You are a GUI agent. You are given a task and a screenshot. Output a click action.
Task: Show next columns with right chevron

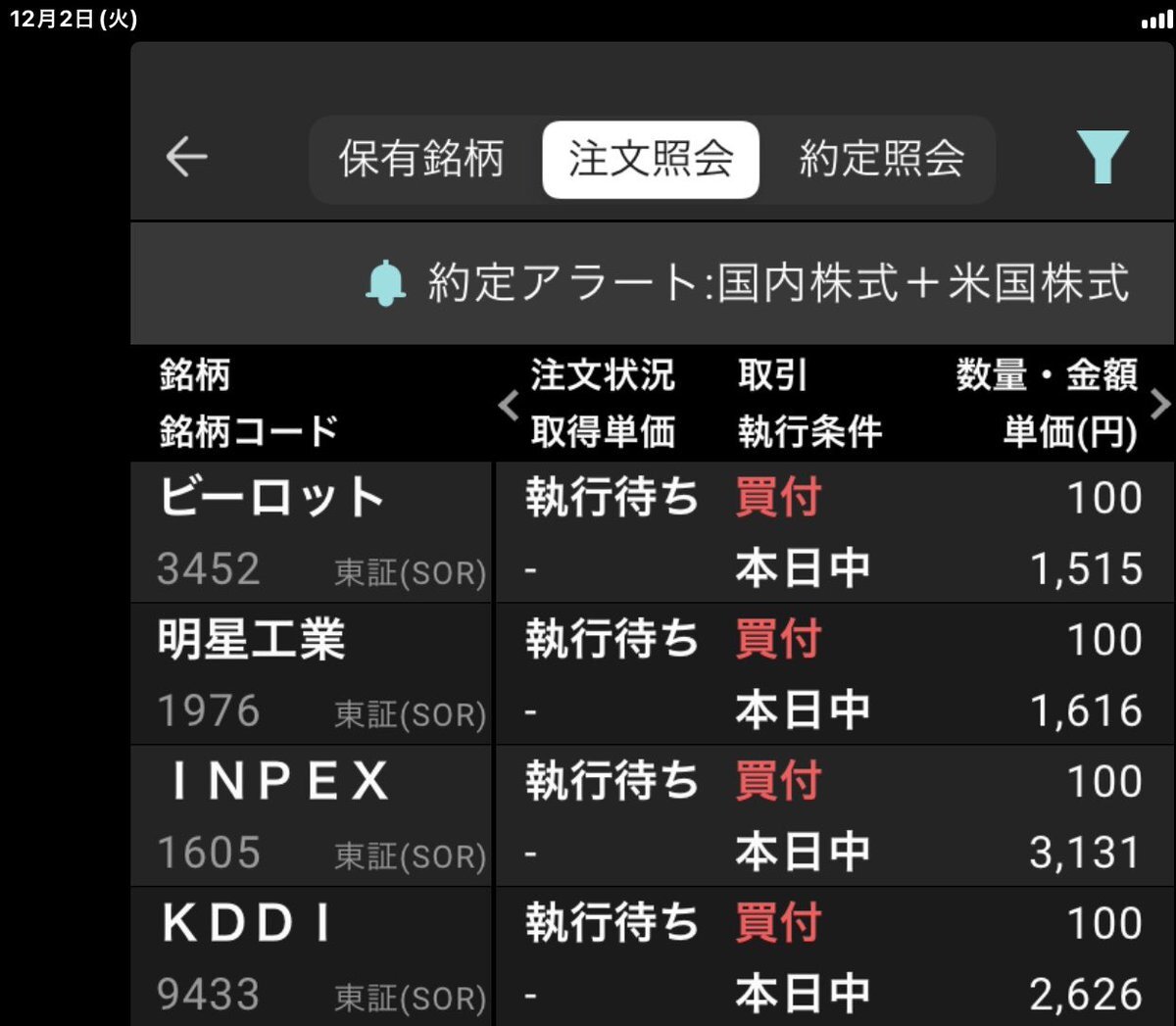pyautogui.click(x=1160, y=404)
